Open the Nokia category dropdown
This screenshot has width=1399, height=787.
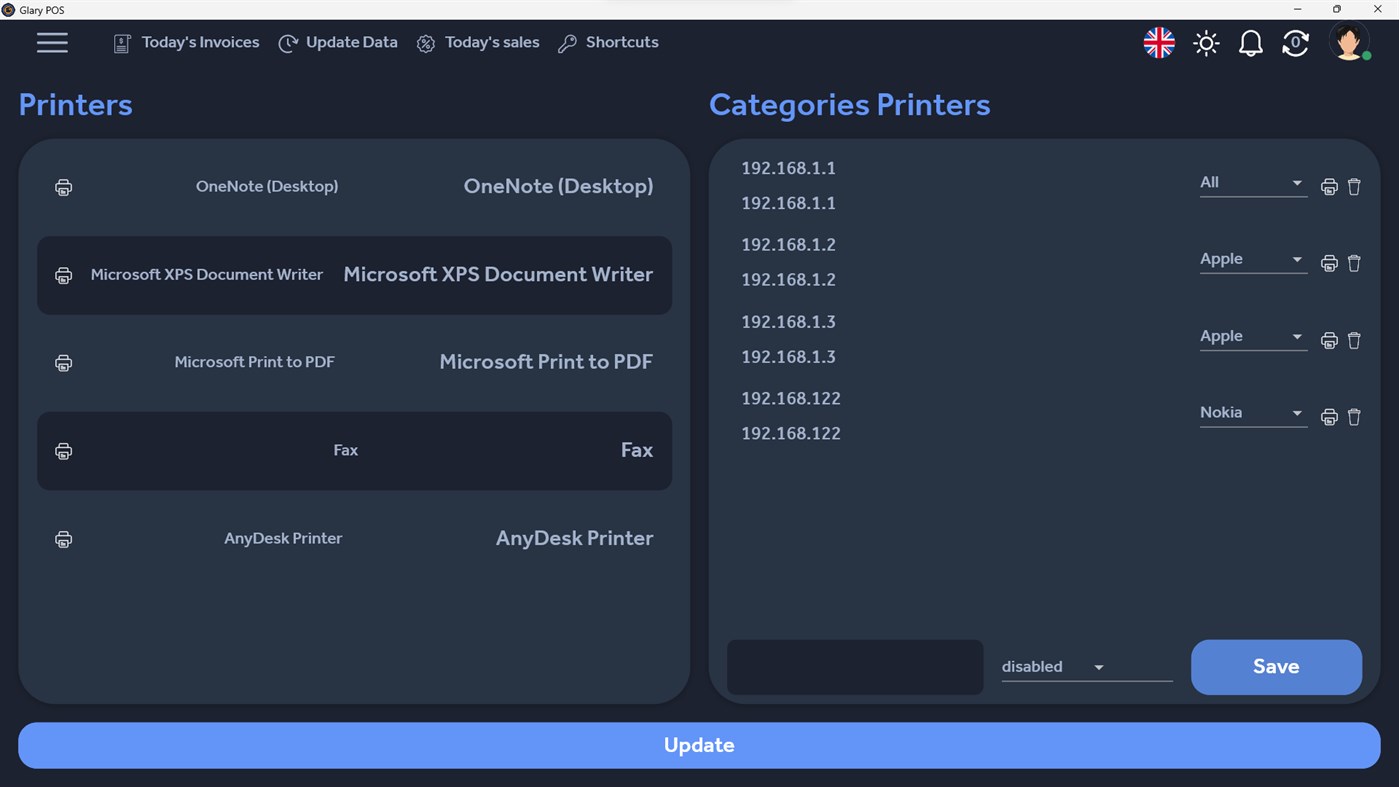[1252, 412]
